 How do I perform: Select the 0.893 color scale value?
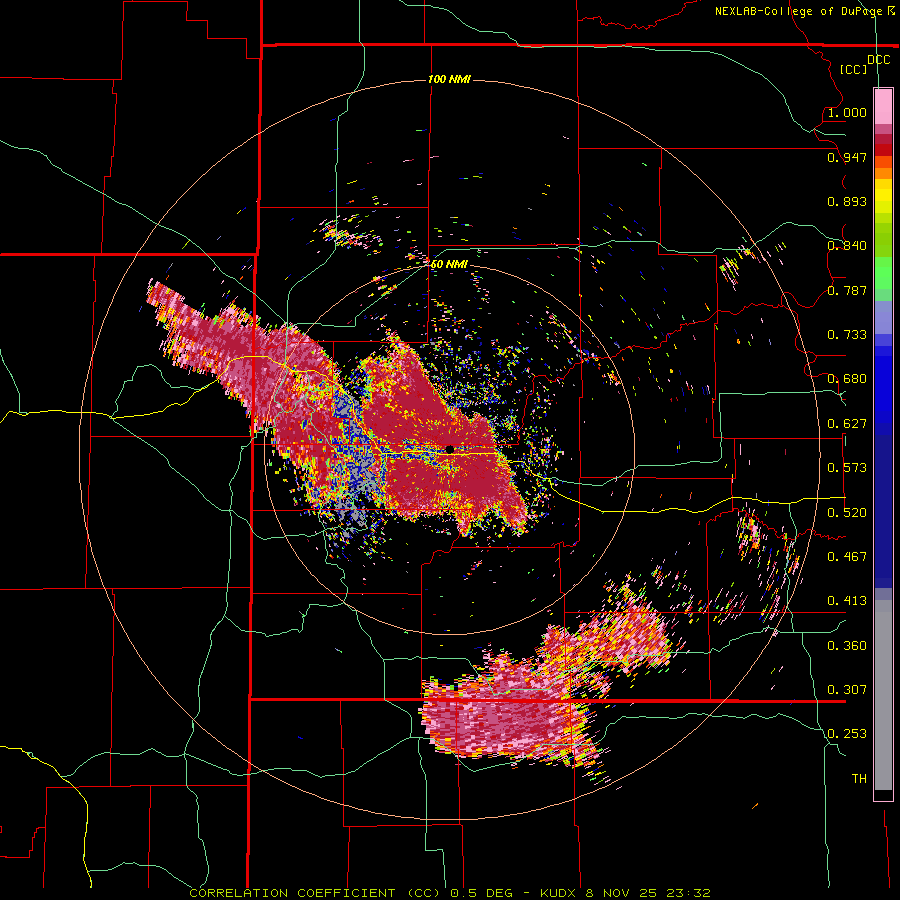tap(847, 201)
